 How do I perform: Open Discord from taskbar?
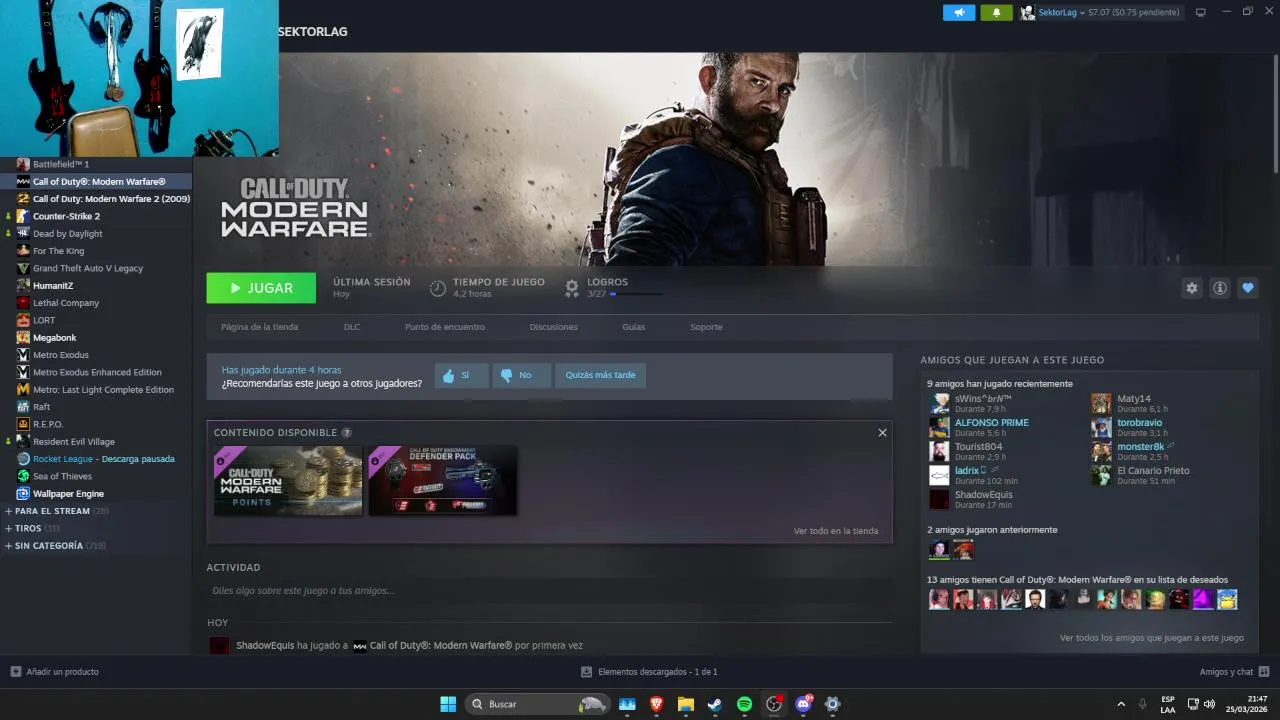tap(803, 704)
